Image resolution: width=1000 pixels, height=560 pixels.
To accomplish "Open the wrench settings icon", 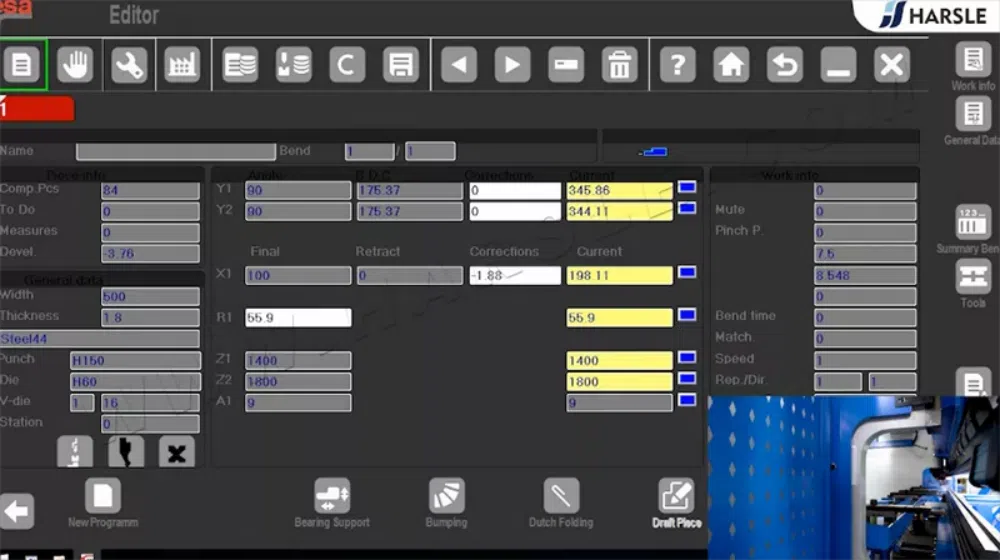I will pos(129,64).
